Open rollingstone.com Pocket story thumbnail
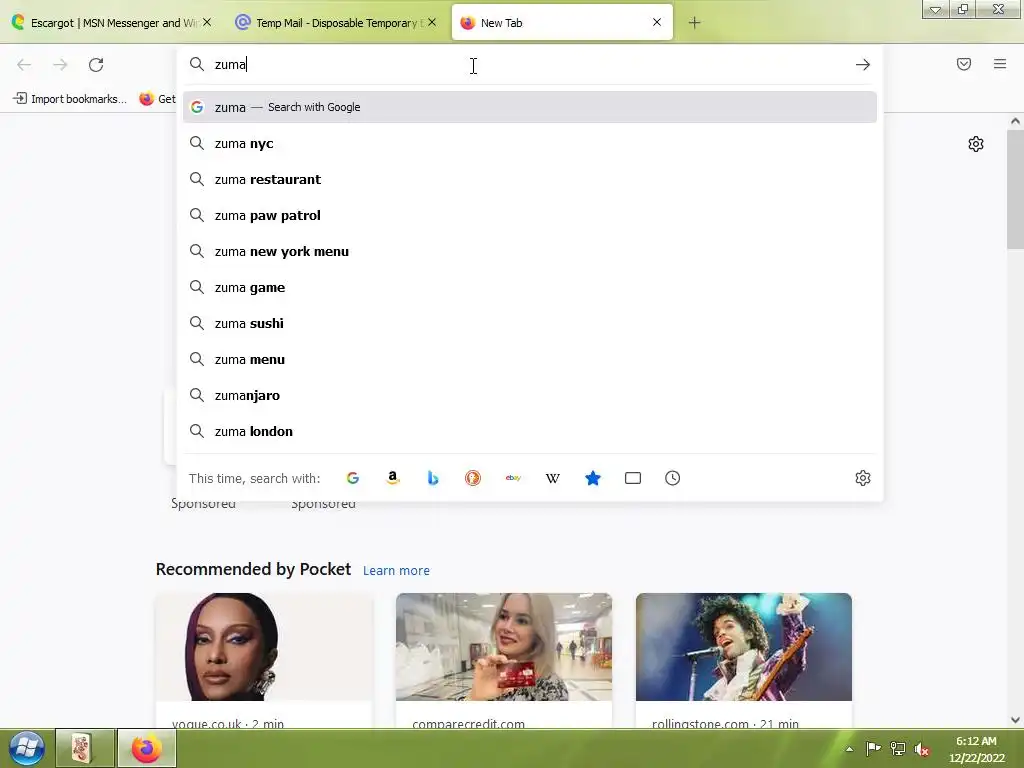This screenshot has height=768, width=1024. tap(744, 647)
